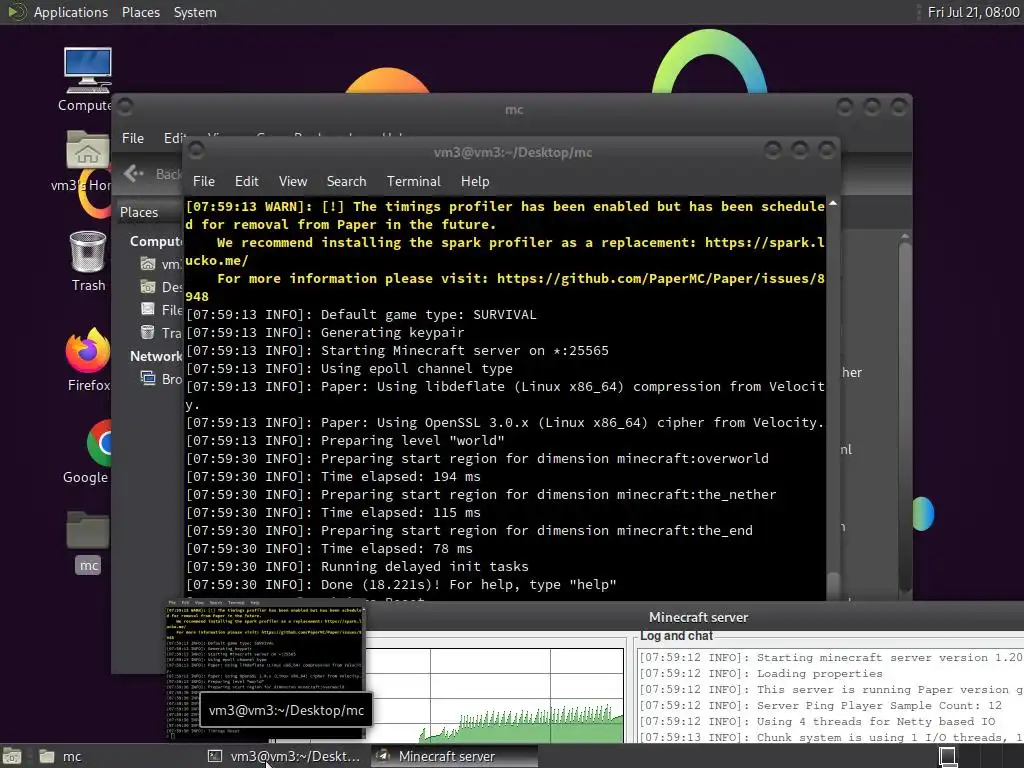Switch to vm3@vm3 terminal taskbar button
Image resolution: width=1024 pixels, height=768 pixels.
[284, 756]
